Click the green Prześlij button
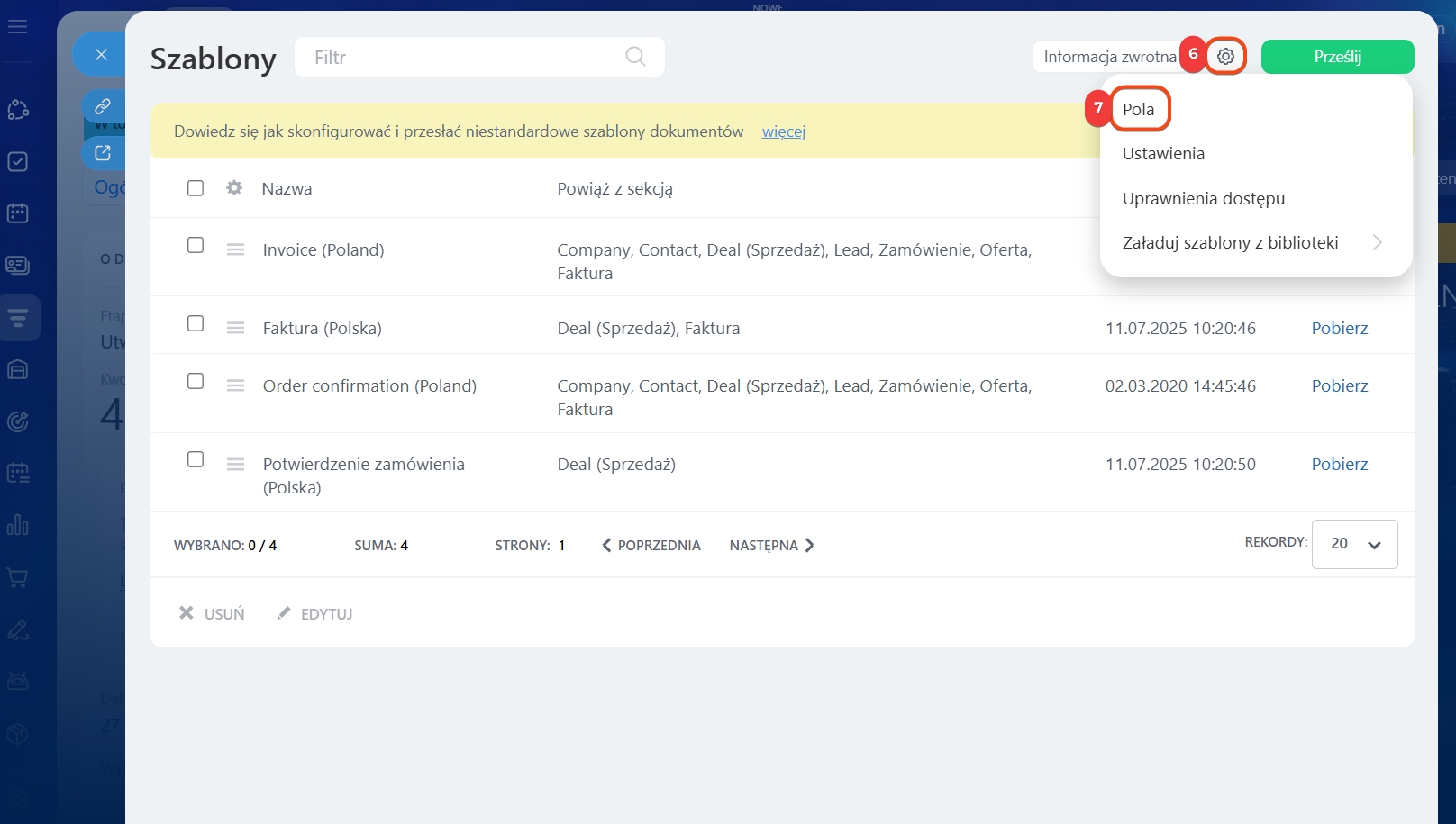The height and width of the screenshot is (824, 1456). point(1337,57)
